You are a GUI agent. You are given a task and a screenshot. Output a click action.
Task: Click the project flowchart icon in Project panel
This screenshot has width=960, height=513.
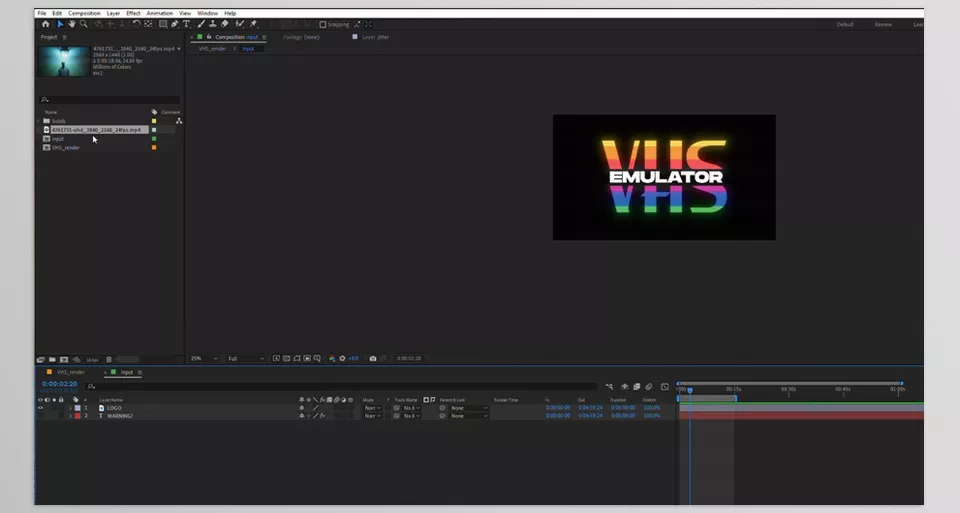[x=179, y=121]
